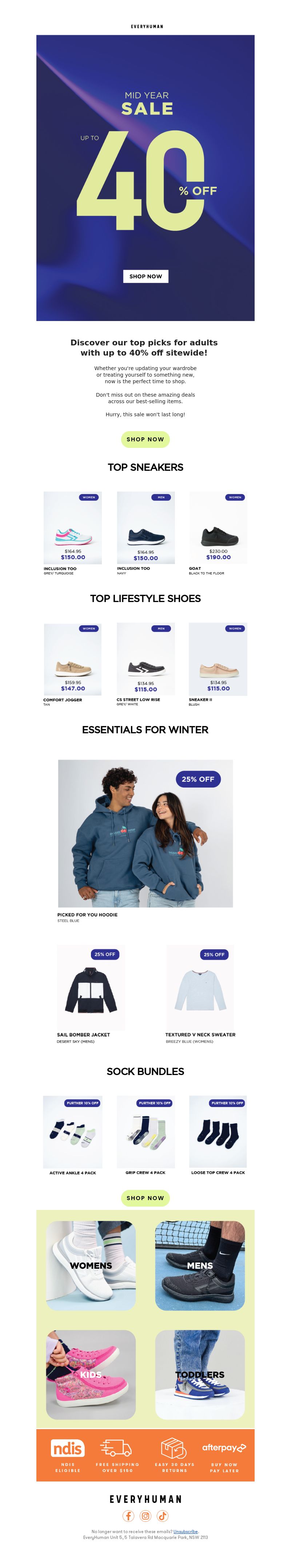Select the Grip Crew 4 Pack socks
Image resolution: width=291 pixels, height=1568 pixels.
coord(145,1132)
